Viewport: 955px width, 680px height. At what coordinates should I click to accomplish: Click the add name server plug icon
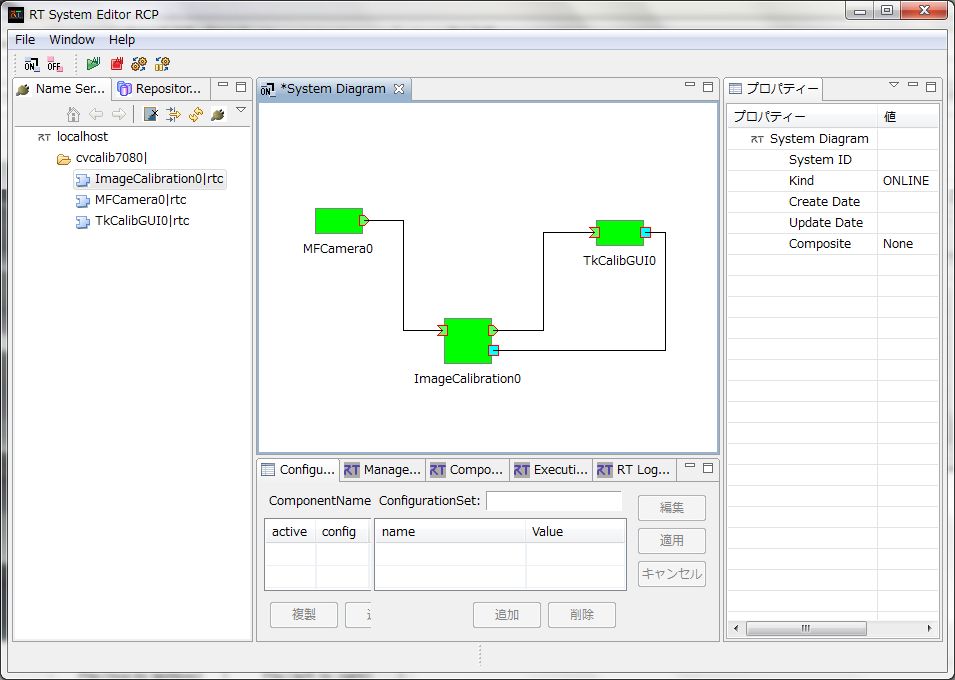(x=218, y=114)
